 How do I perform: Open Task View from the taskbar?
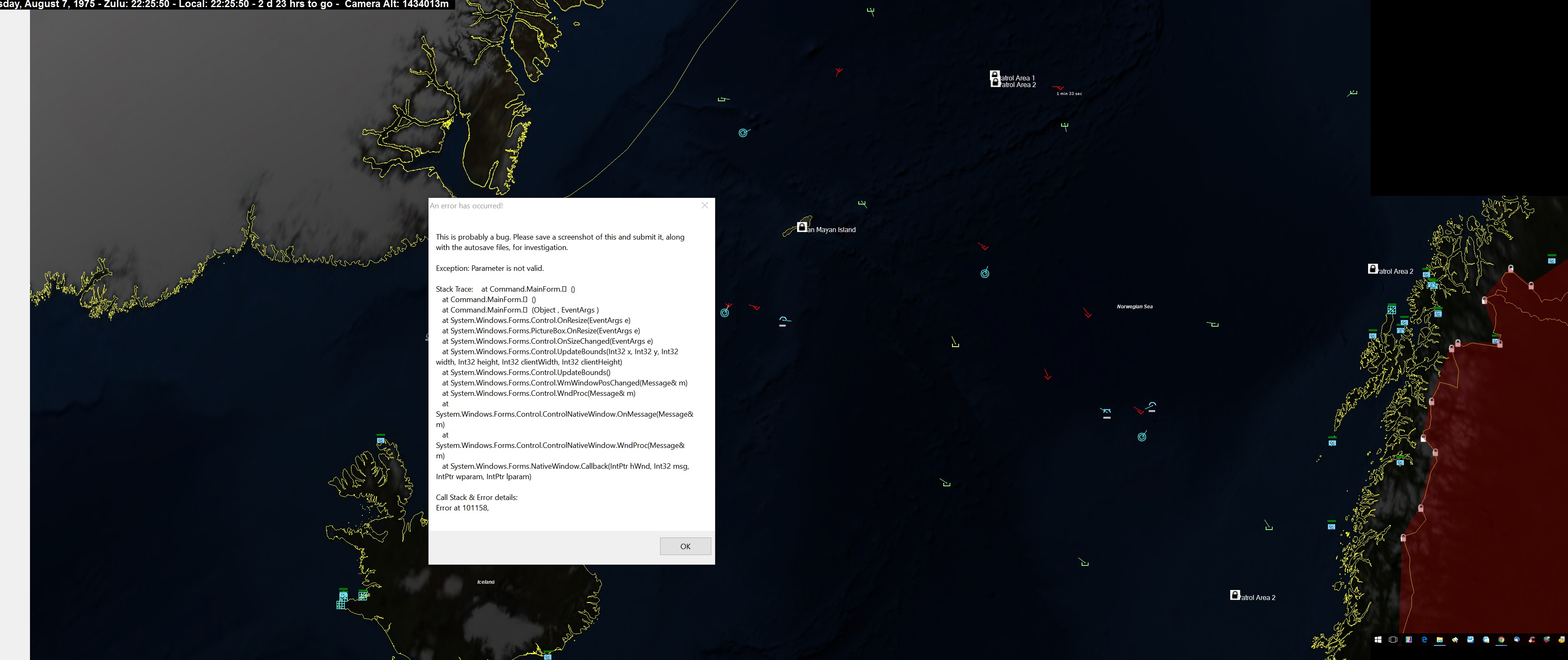(1394, 640)
